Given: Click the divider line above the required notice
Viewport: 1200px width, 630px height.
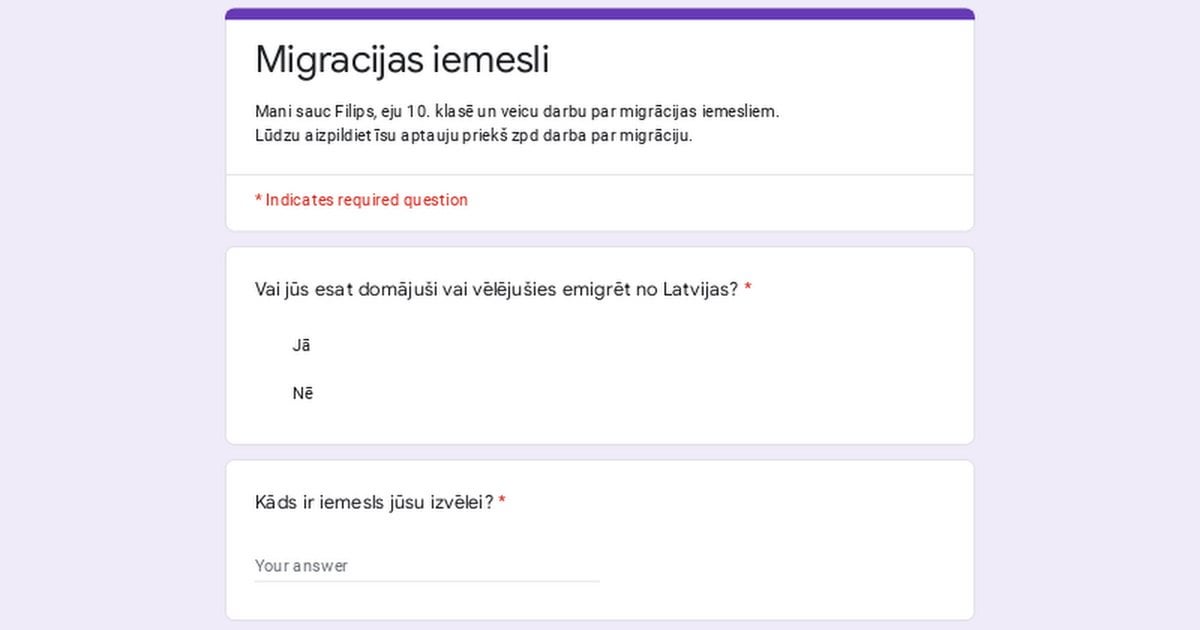Looking at the screenshot, I should coord(600,175).
